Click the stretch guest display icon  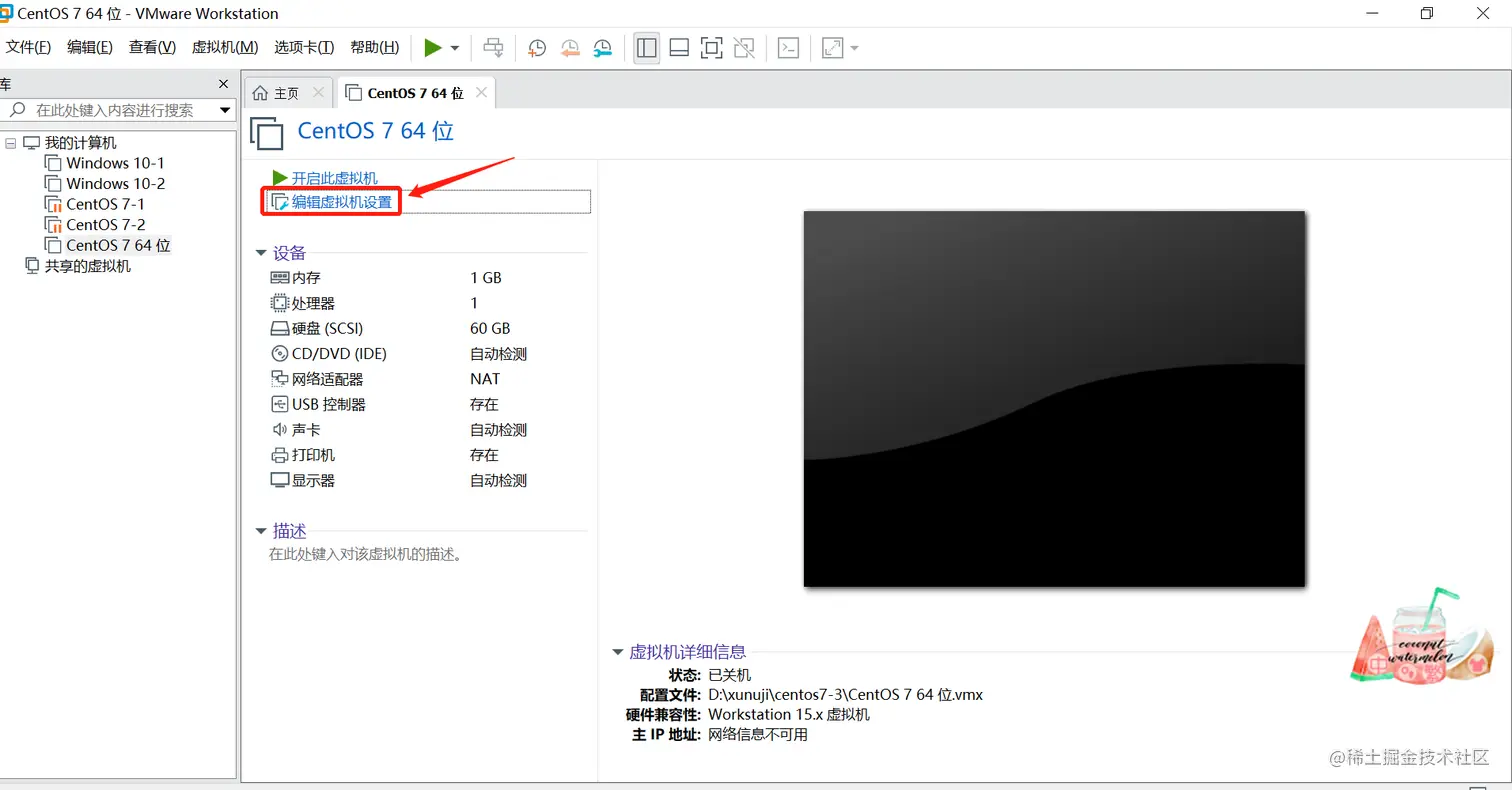tap(832, 47)
